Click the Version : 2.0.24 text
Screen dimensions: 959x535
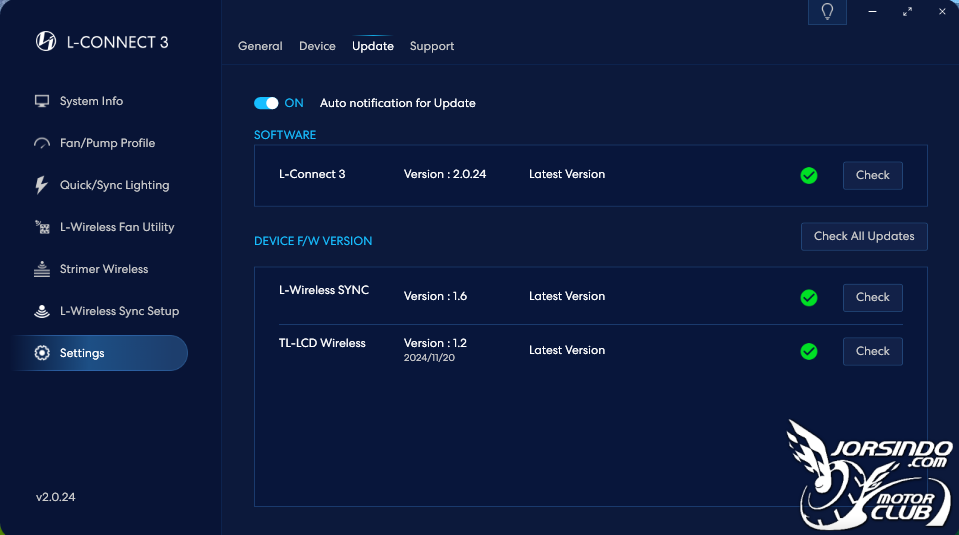[x=445, y=174]
